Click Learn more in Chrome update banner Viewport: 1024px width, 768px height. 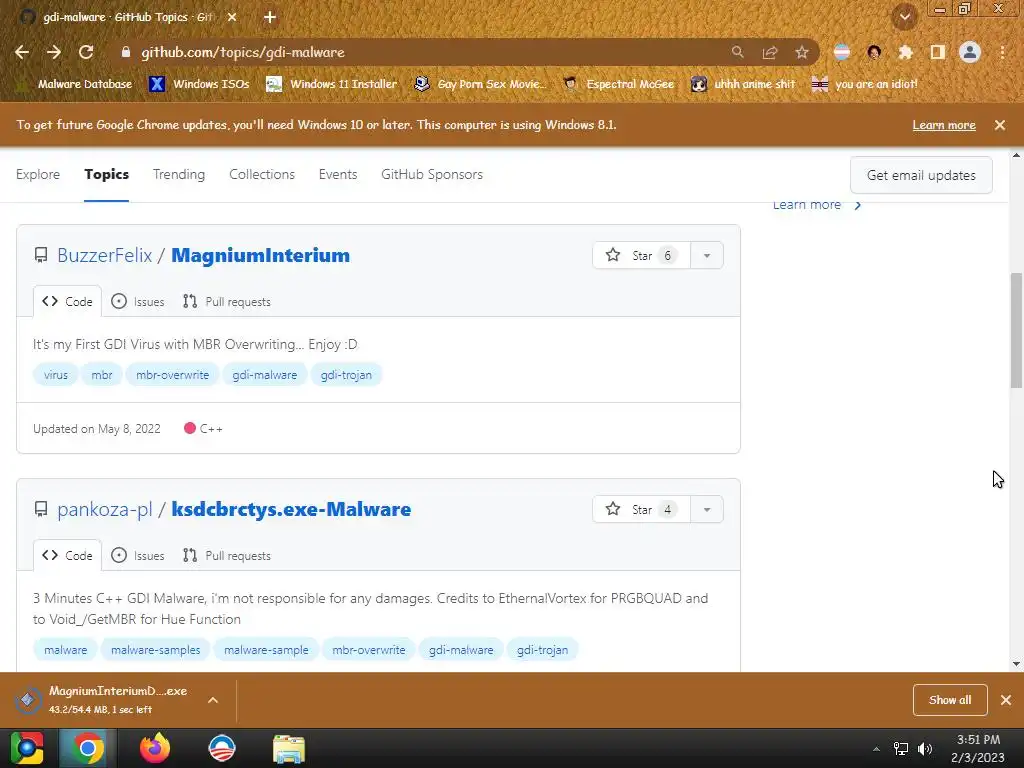[x=944, y=125]
